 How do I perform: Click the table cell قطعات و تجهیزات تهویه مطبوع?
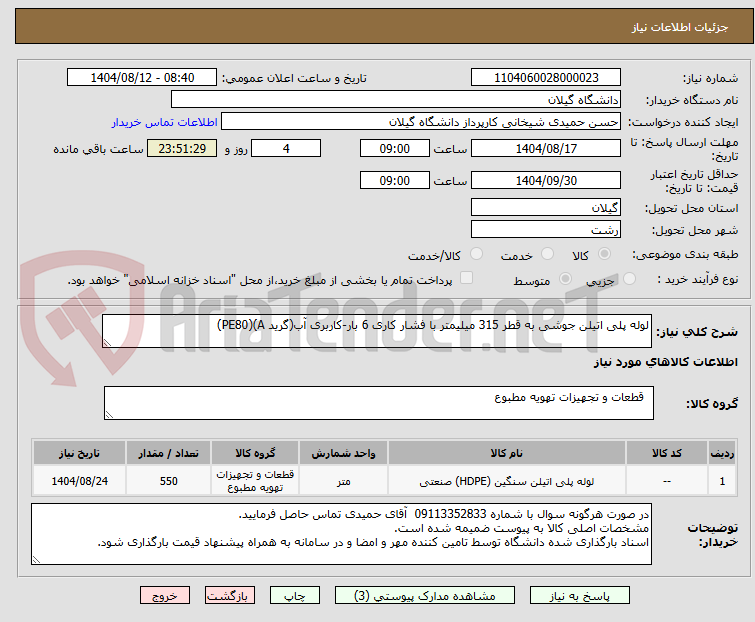(255, 480)
